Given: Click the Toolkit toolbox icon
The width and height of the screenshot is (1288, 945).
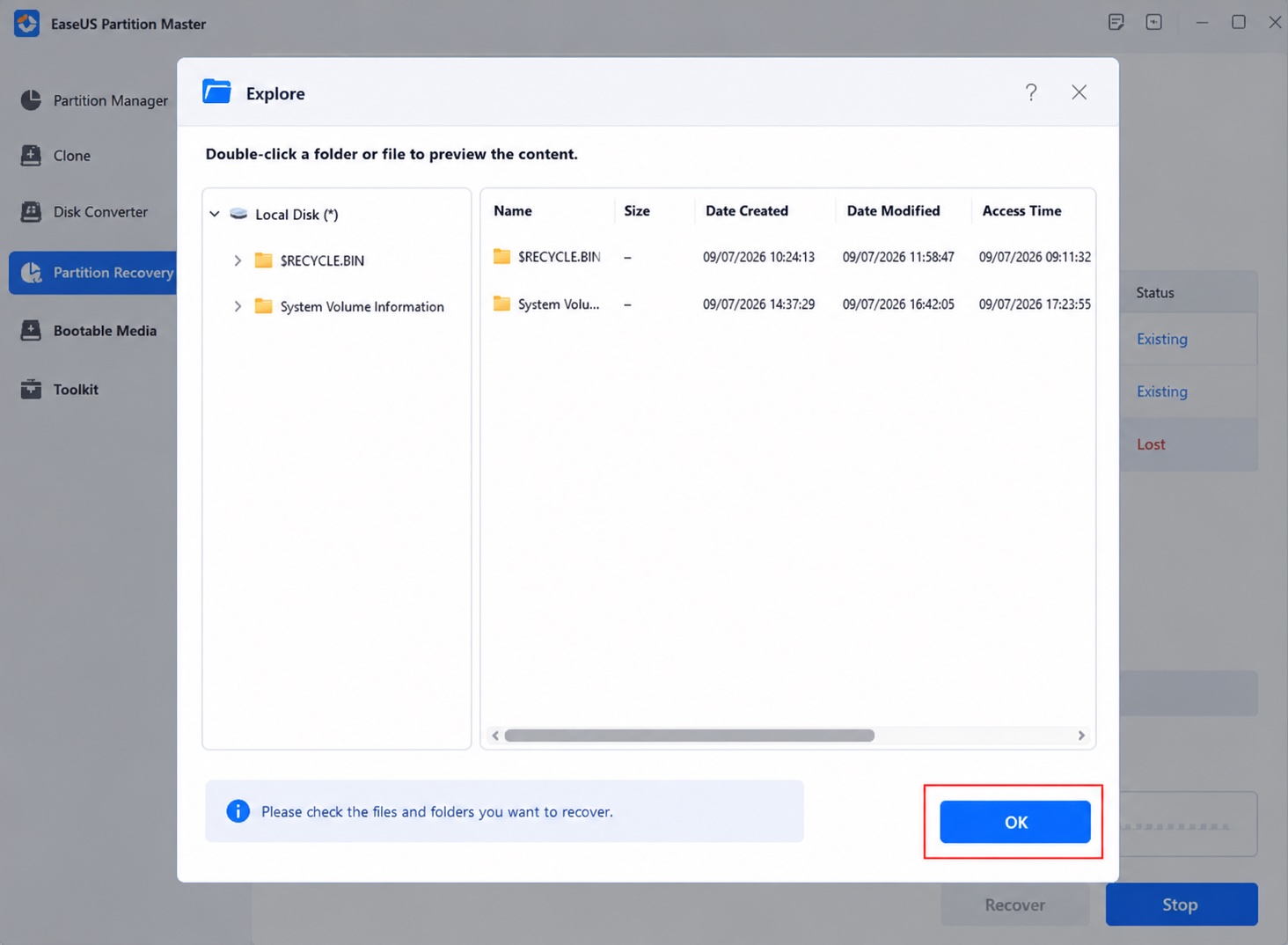Looking at the screenshot, I should pos(31,389).
